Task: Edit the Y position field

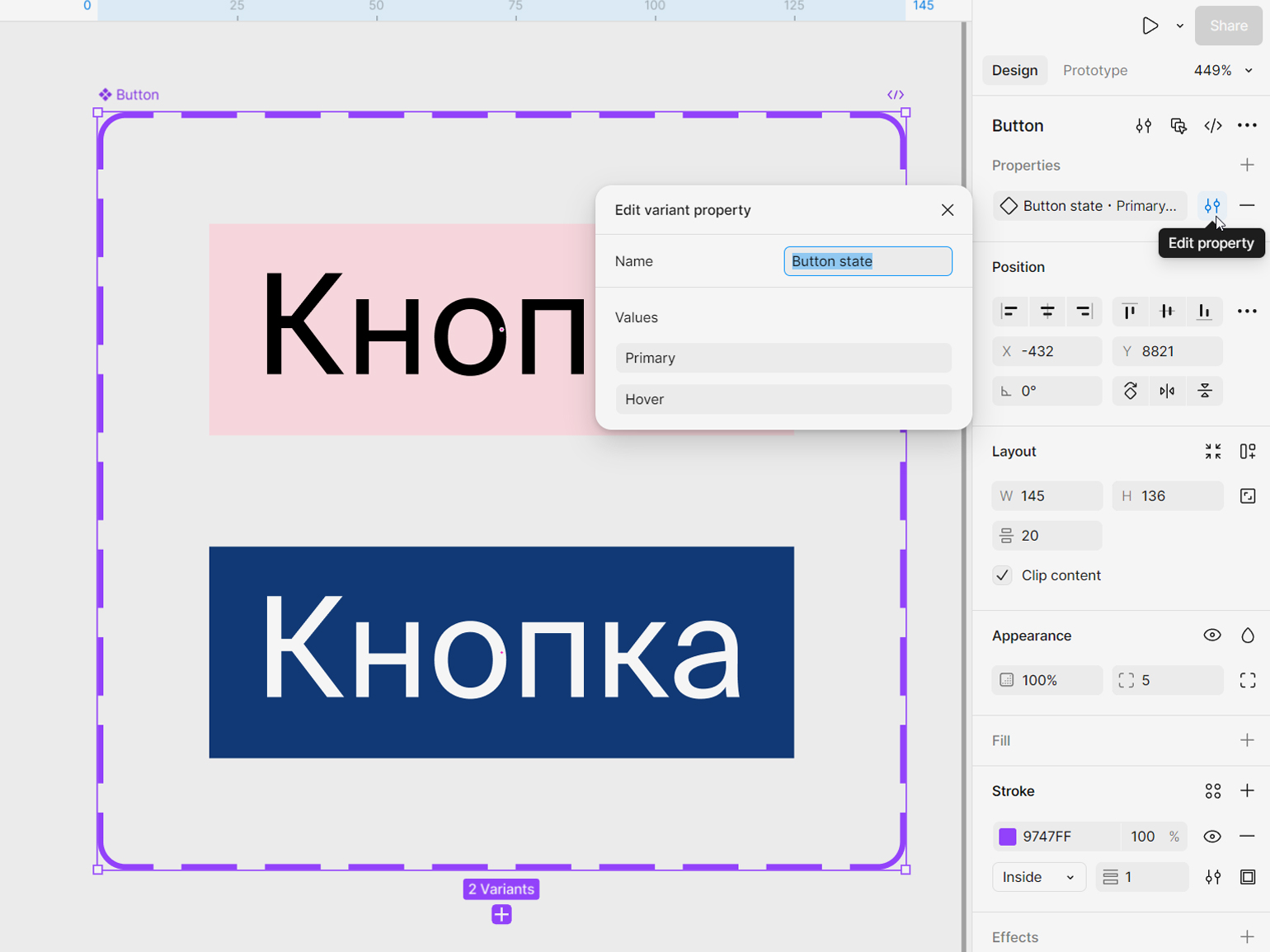Action: coord(1168,351)
